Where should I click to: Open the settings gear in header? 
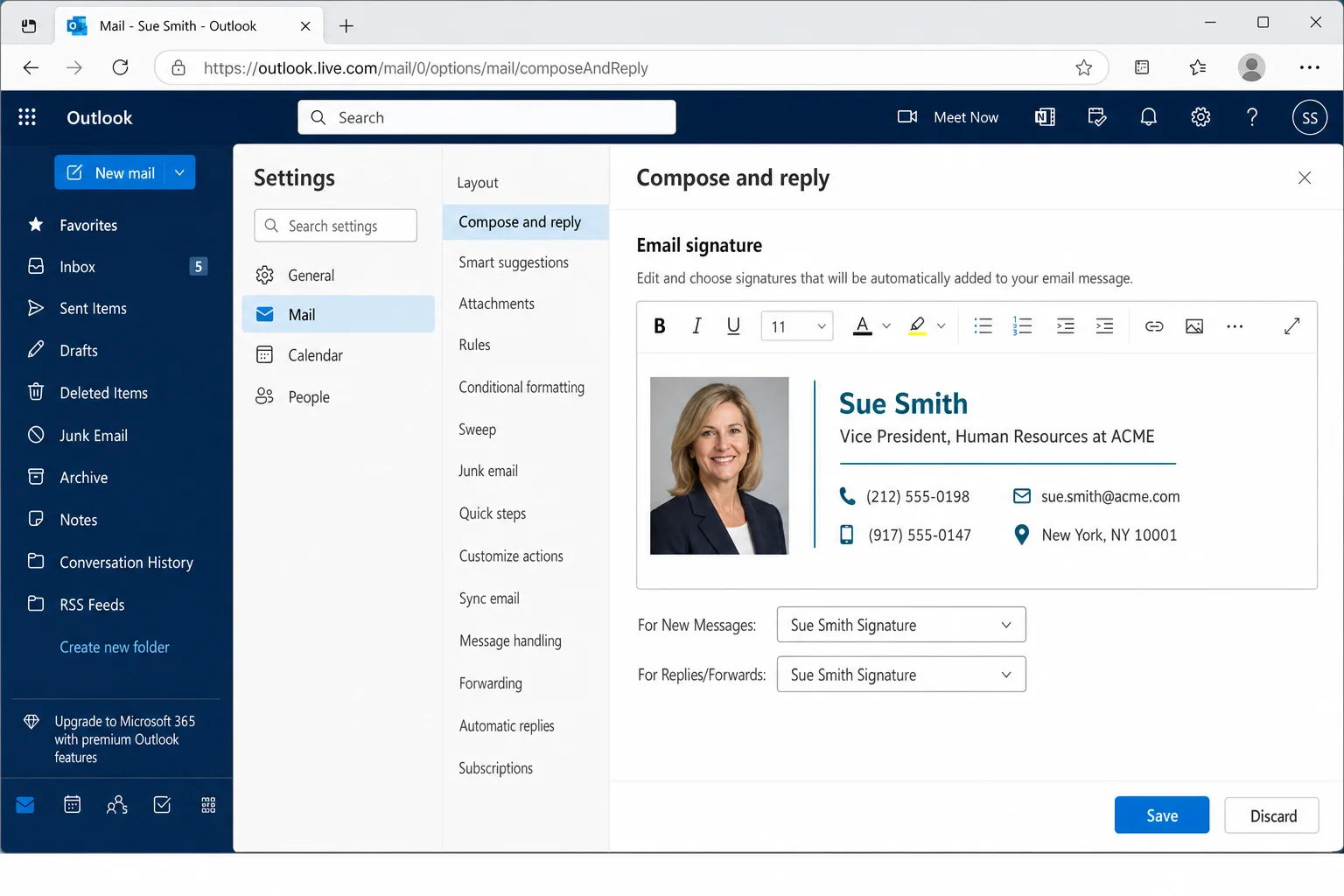pos(1200,117)
